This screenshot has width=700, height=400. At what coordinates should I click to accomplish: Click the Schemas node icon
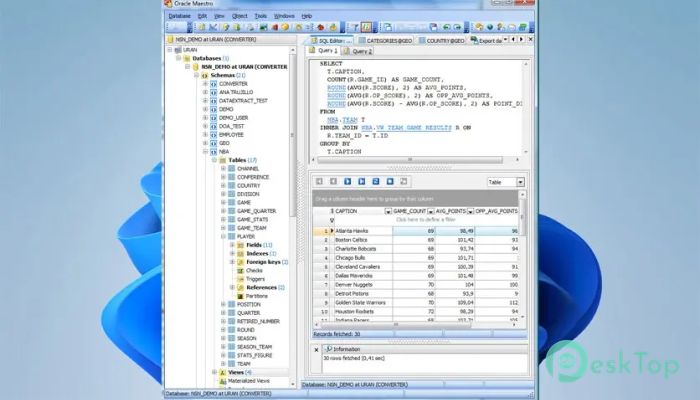(x=204, y=75)
